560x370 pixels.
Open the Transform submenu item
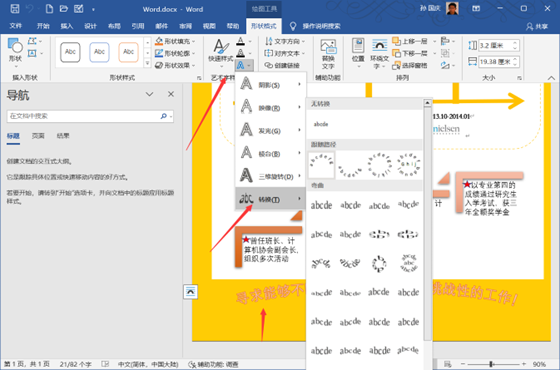(x=270, y=199)
